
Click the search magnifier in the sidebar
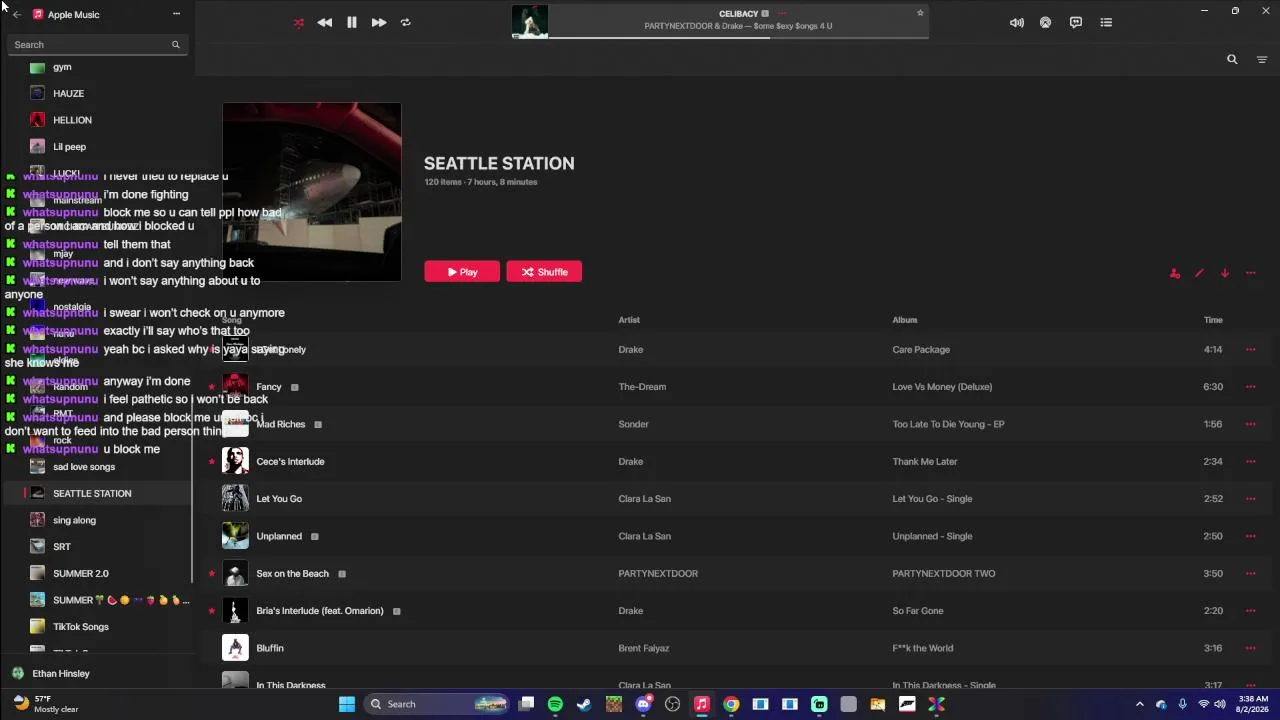[176, 44]
